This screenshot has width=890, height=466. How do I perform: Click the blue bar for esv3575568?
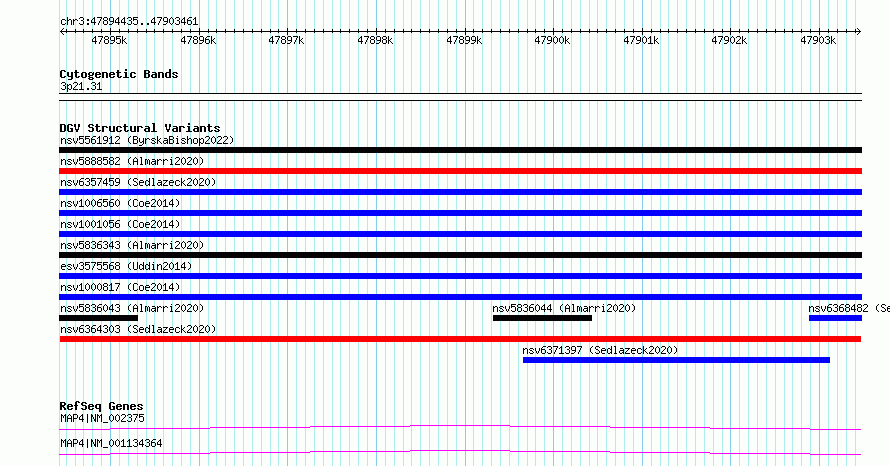[x=460, y=276]
